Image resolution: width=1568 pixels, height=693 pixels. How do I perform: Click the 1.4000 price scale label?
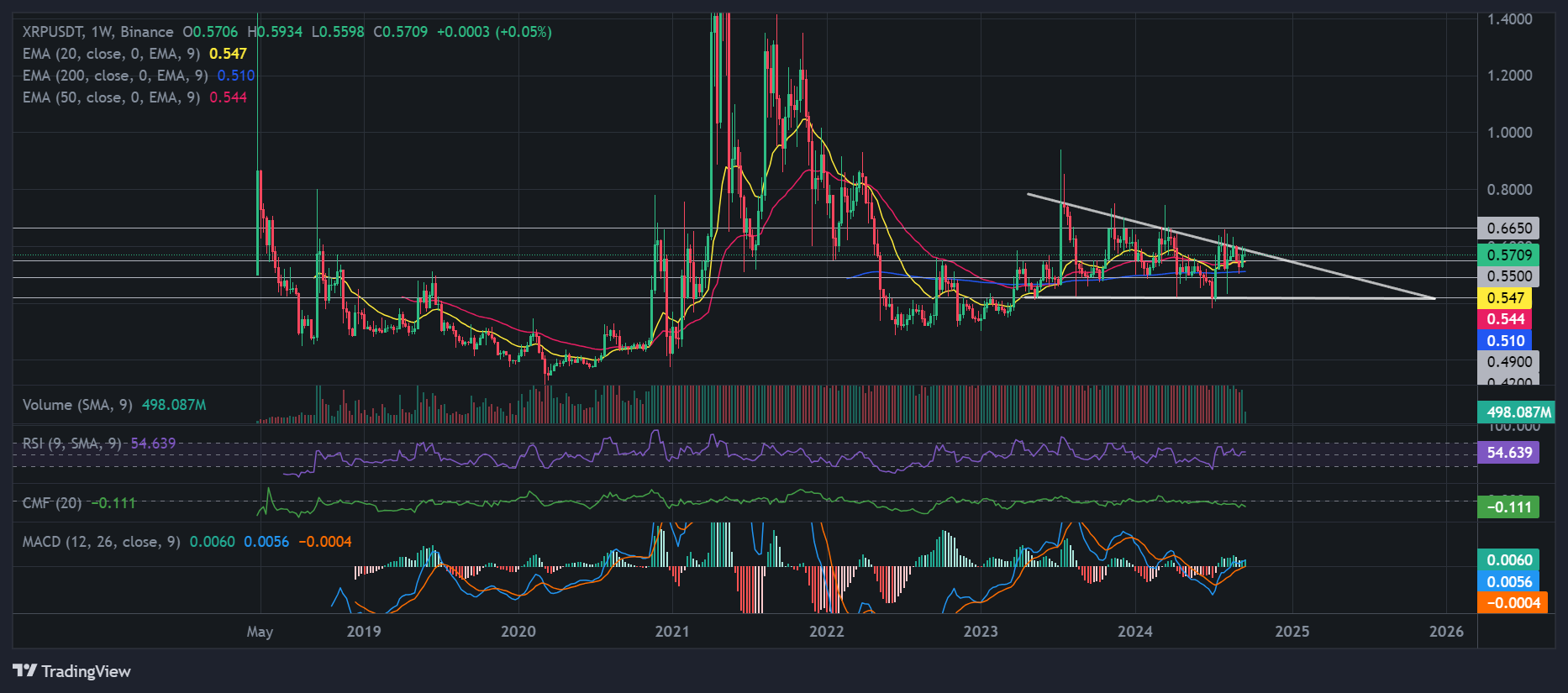[1510, 18]
